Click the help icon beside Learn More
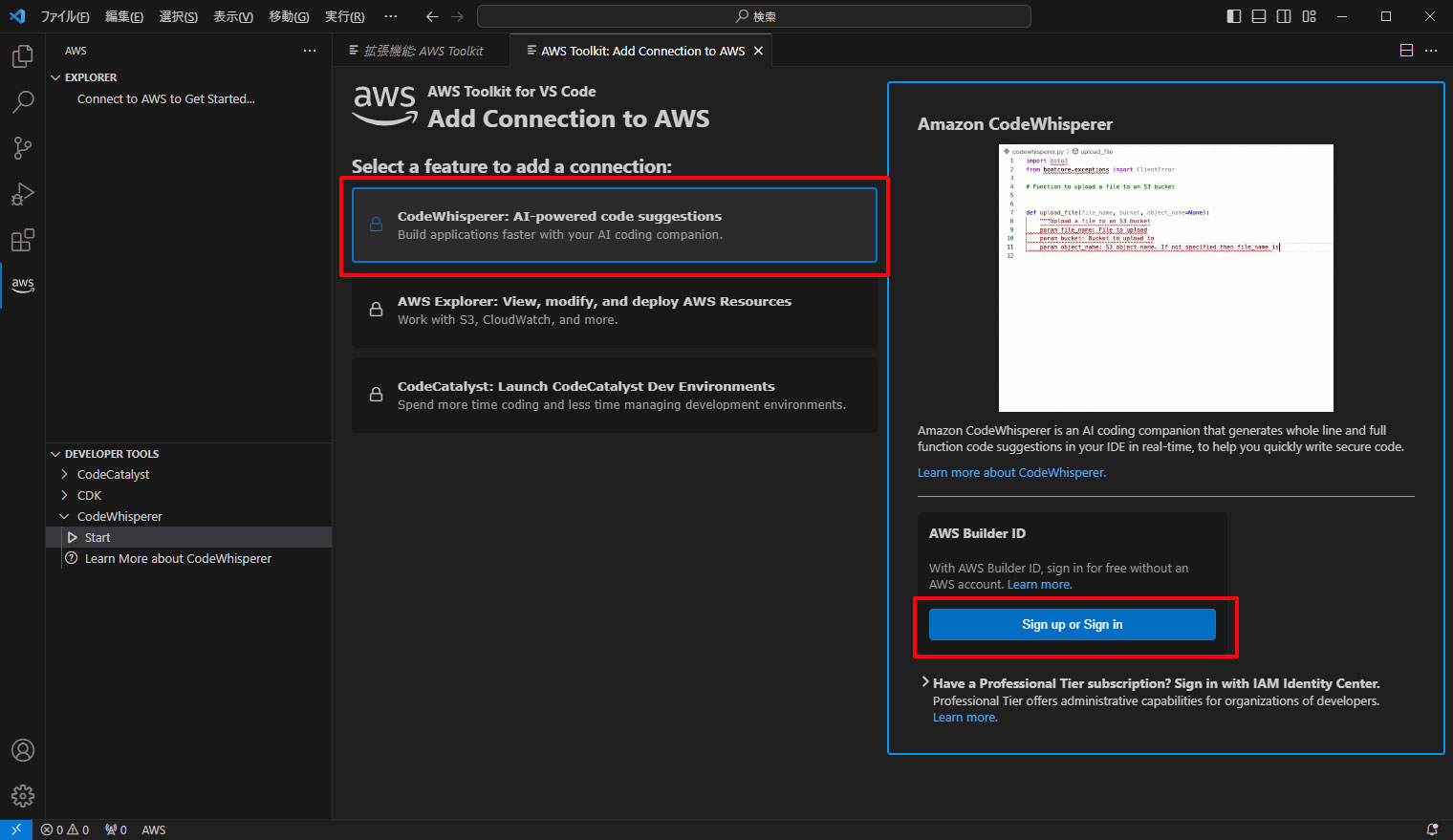The height and width of the screenshot is (840, 1453). click(72, 558)
